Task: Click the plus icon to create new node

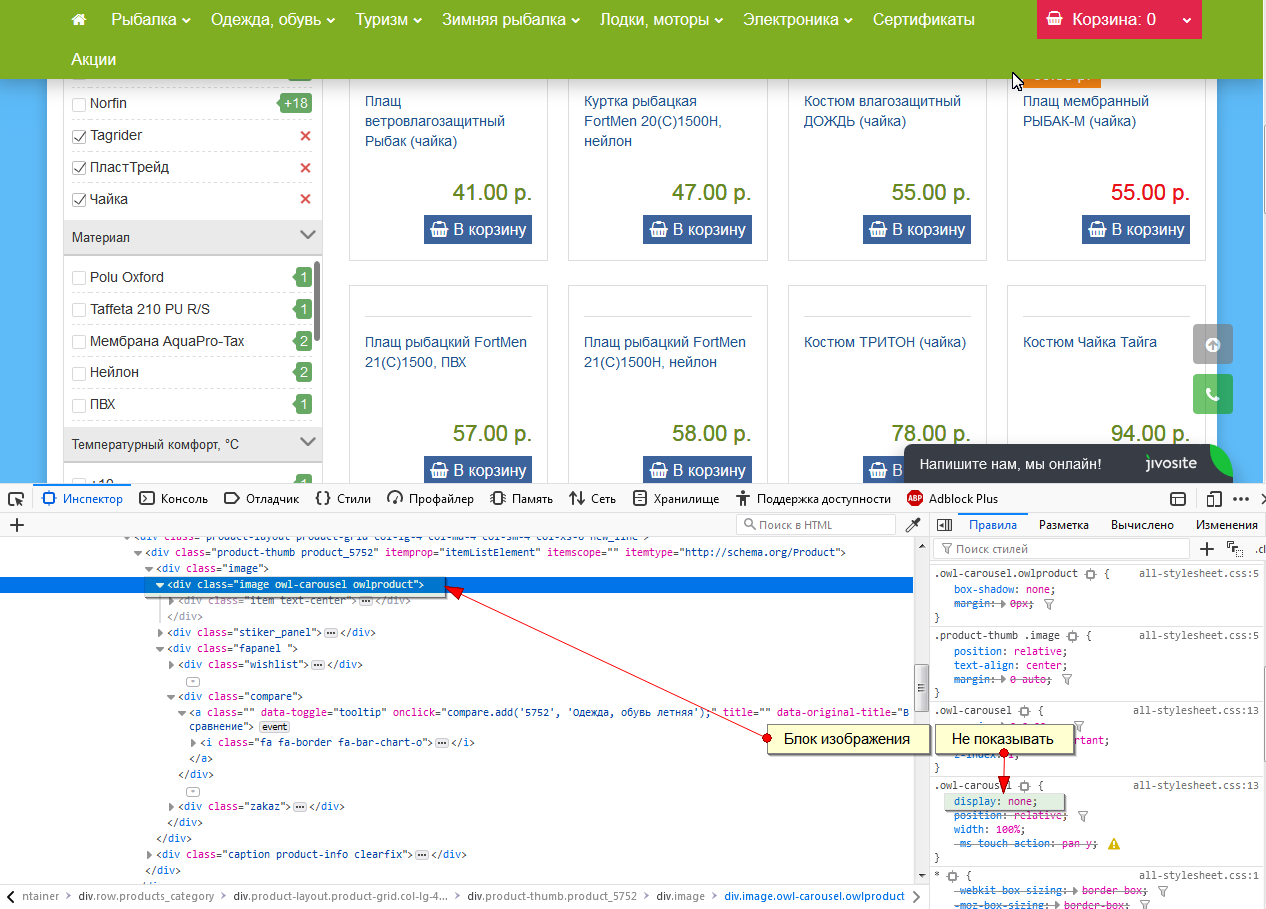Action: (16, 525)
